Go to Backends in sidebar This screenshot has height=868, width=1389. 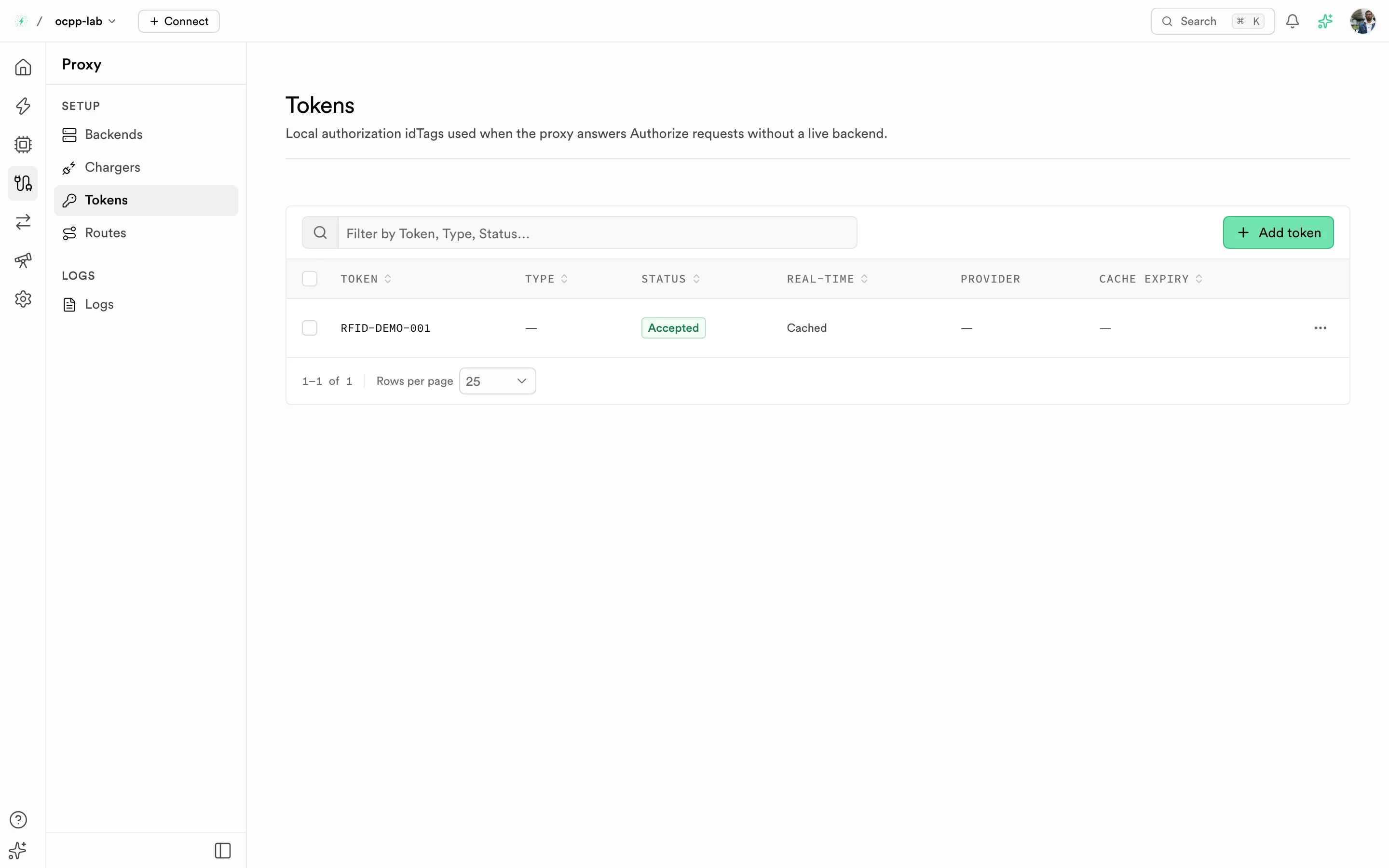coord(146,135)
